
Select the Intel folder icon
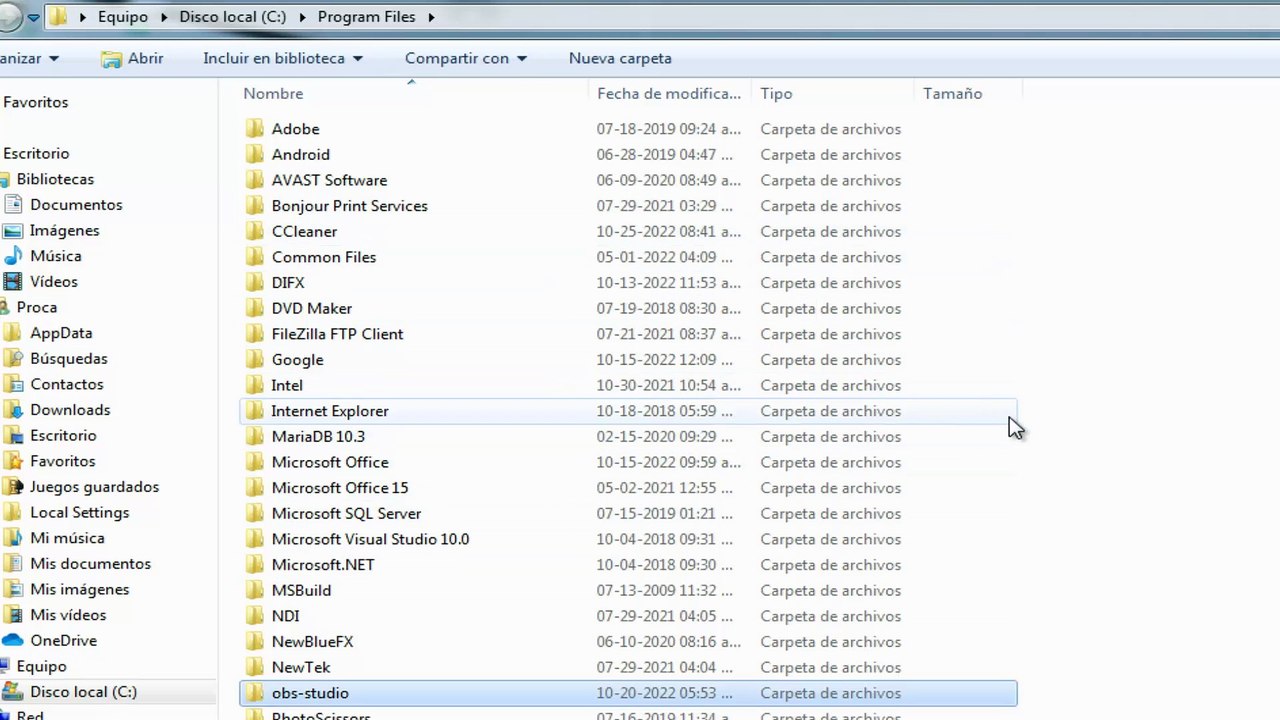tap(255, 385)
